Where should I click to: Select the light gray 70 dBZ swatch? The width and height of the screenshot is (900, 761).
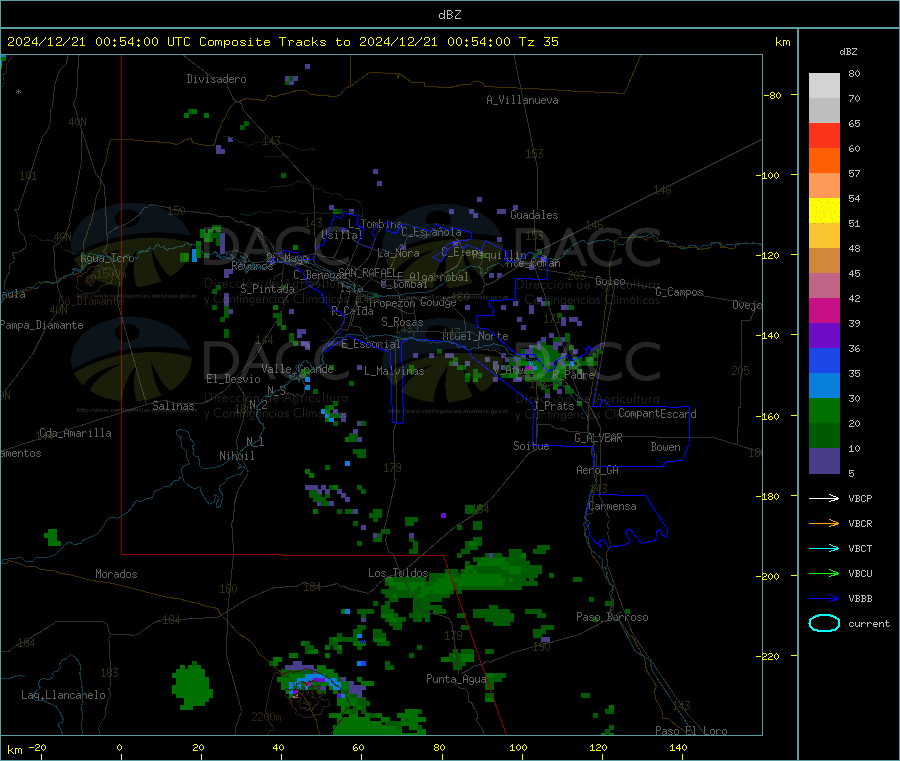click(x=824, y=86)
